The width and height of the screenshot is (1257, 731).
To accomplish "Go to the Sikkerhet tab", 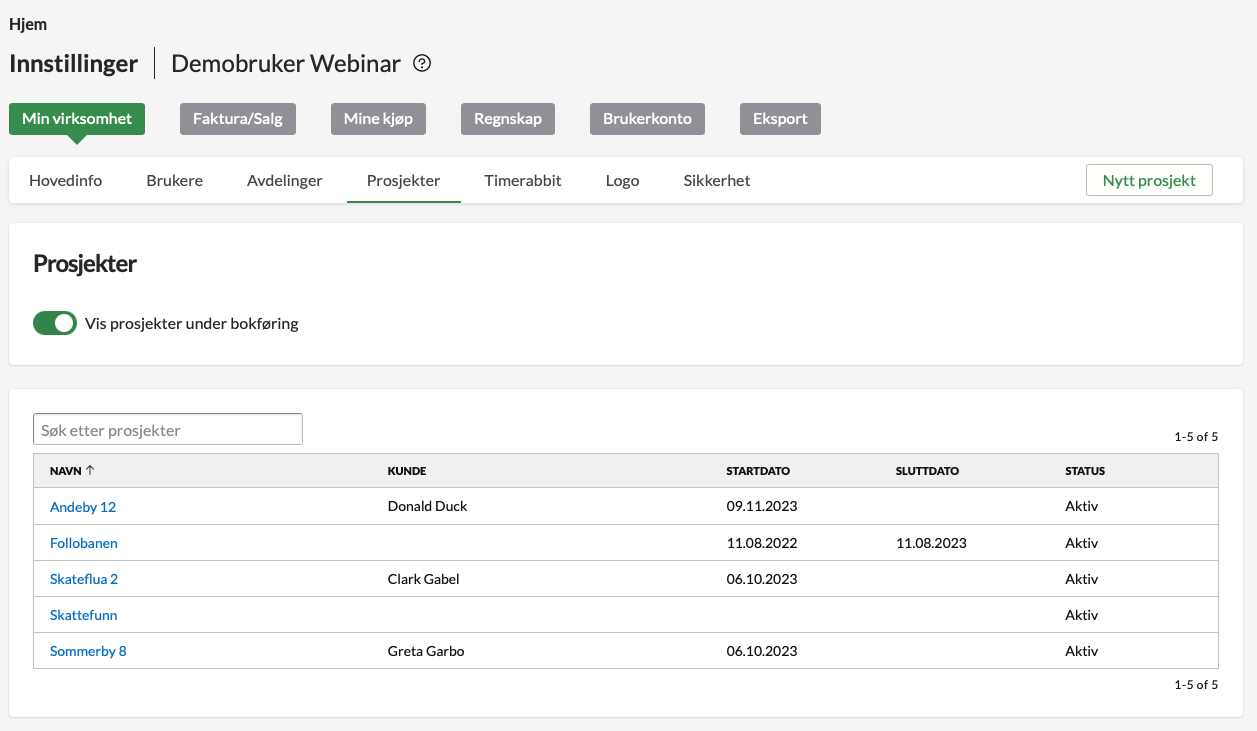I will click(716, 181).
